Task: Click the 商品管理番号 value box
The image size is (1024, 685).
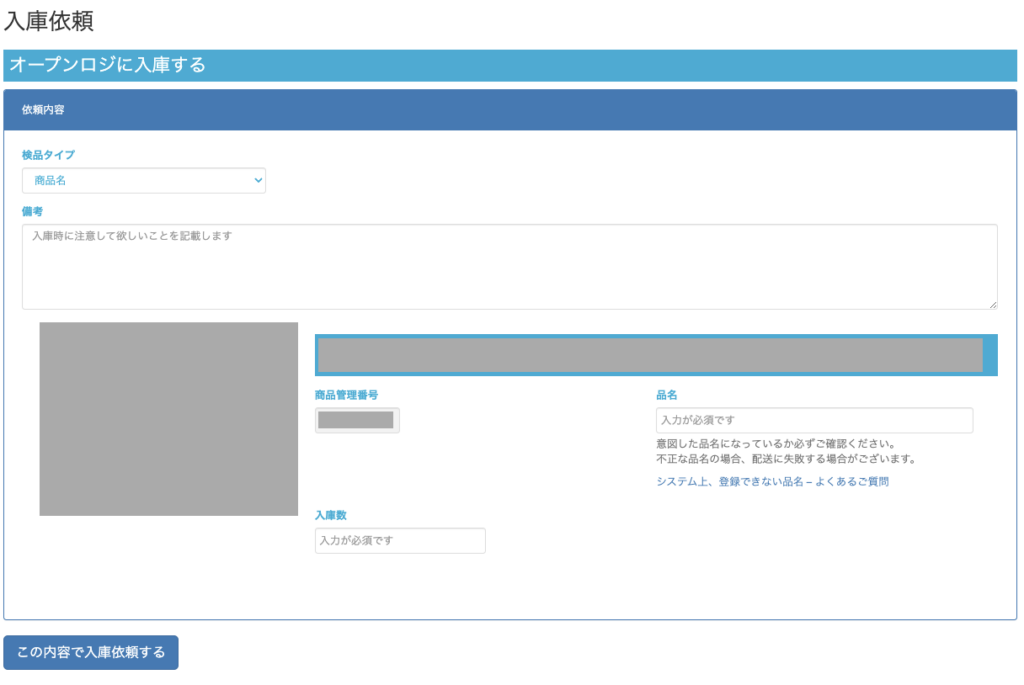Action: point(356,420)
